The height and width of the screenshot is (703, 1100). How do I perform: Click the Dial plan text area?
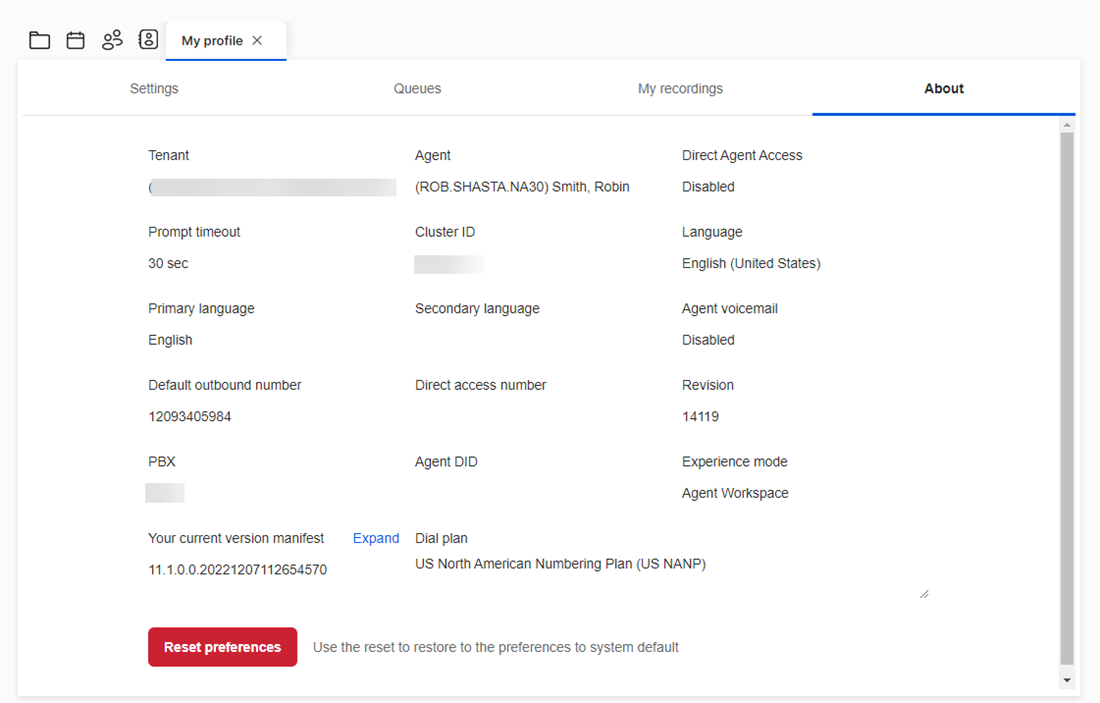tap(672, 576)
